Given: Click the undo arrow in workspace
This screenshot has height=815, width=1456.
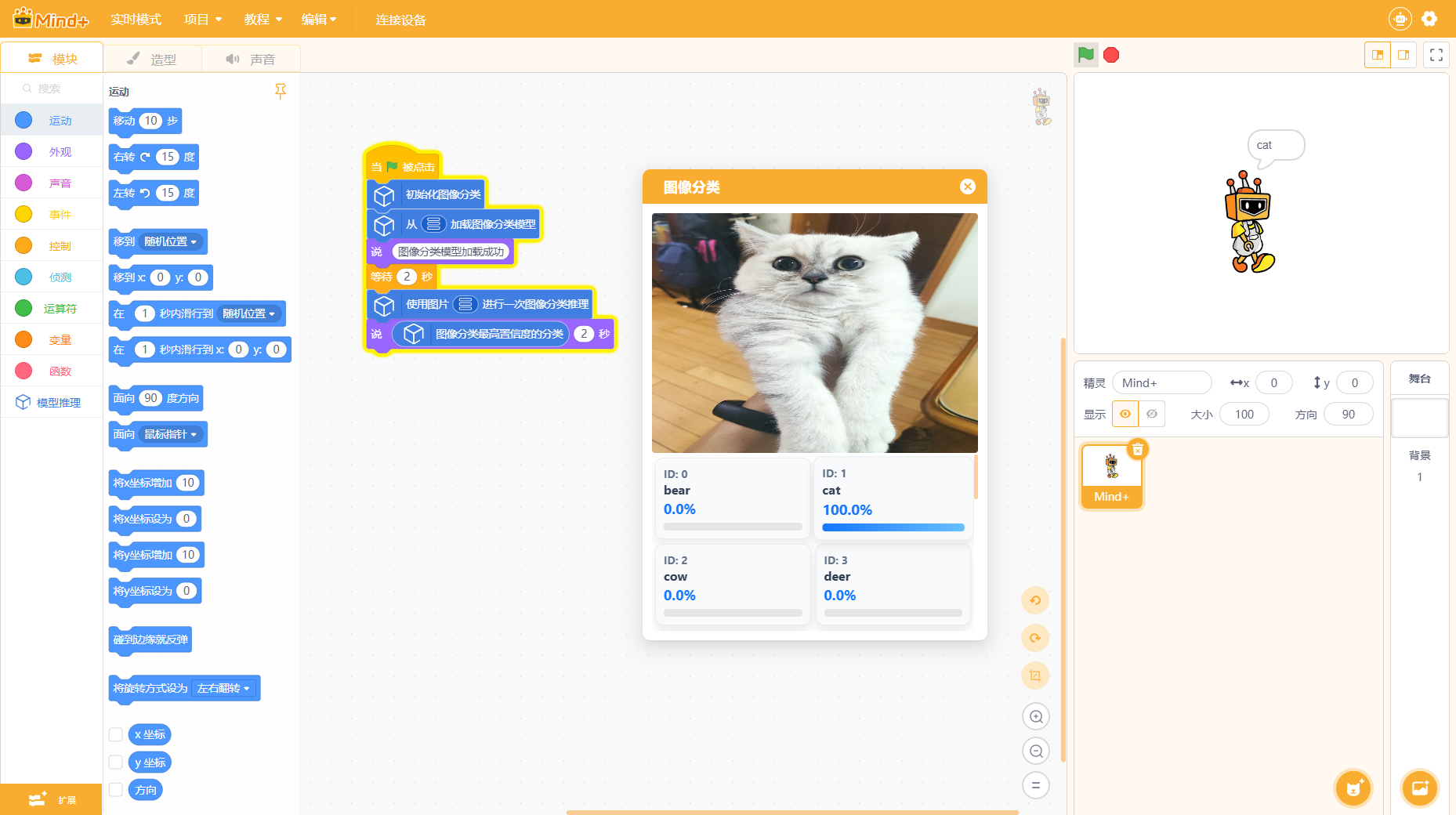Looking at the screenshot, I should point(1035,600).
